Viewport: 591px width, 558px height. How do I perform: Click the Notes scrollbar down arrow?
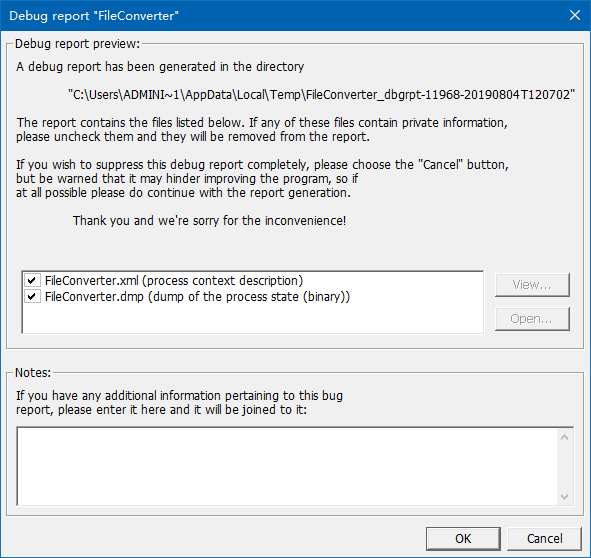coord(564,497)
